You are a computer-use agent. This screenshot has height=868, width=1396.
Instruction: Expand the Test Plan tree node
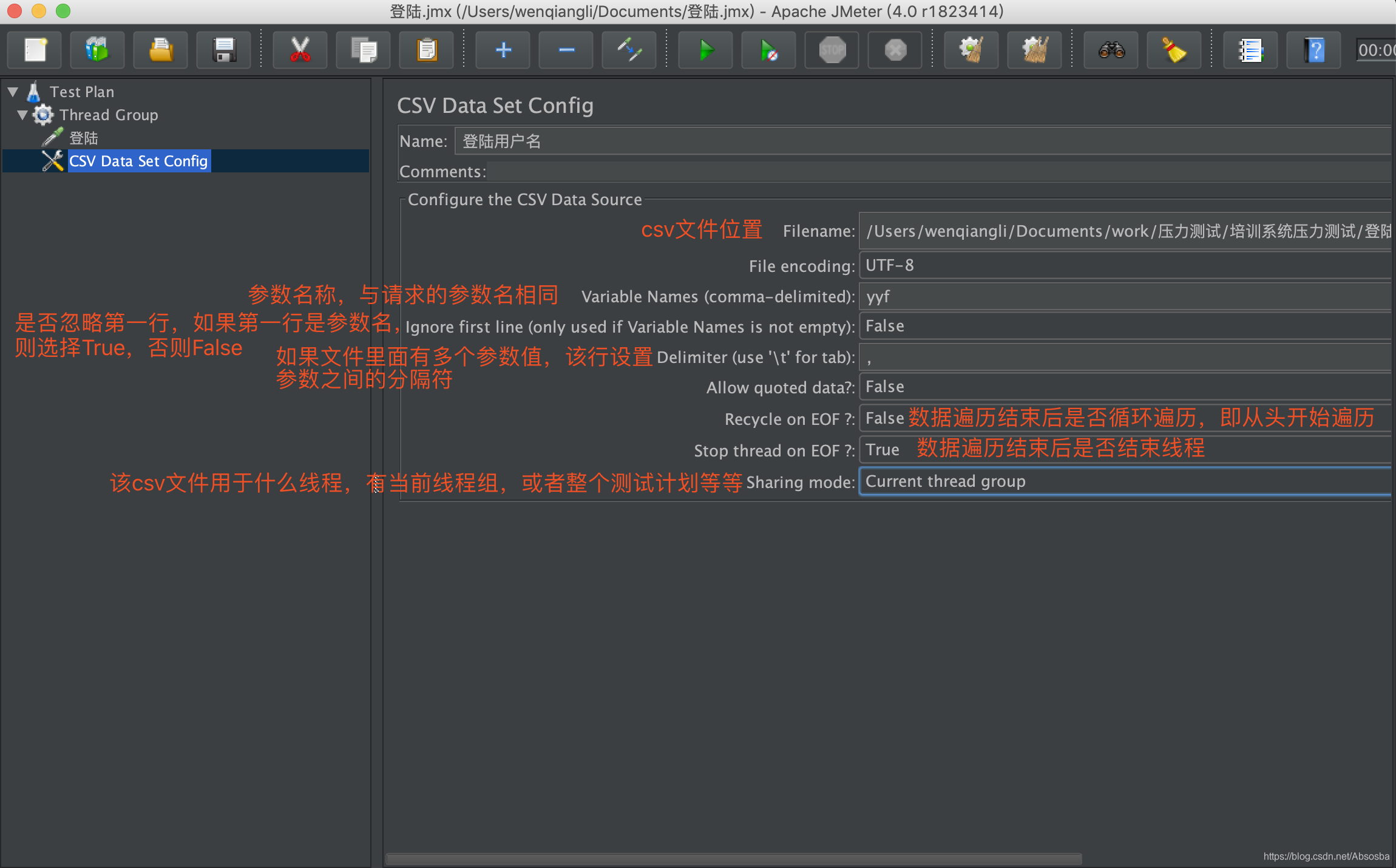coord(15,91)
